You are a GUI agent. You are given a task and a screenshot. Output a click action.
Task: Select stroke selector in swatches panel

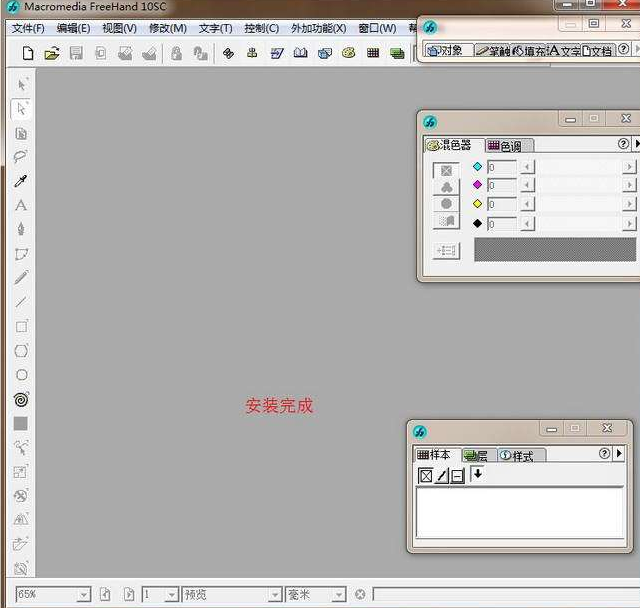(442, 476)
